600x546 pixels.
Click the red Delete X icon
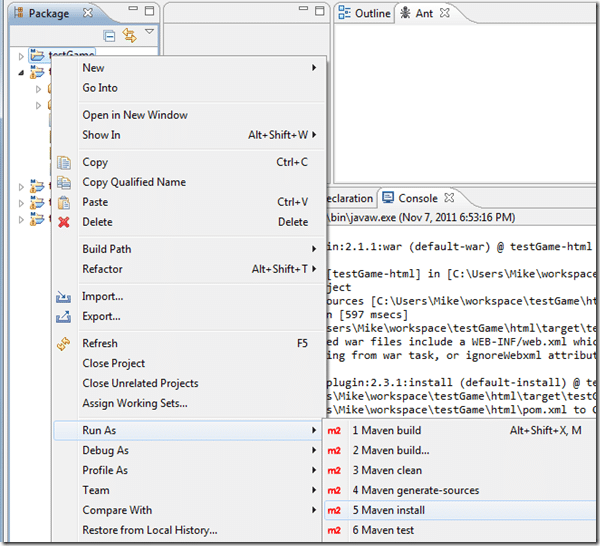(x=64, y=222)
